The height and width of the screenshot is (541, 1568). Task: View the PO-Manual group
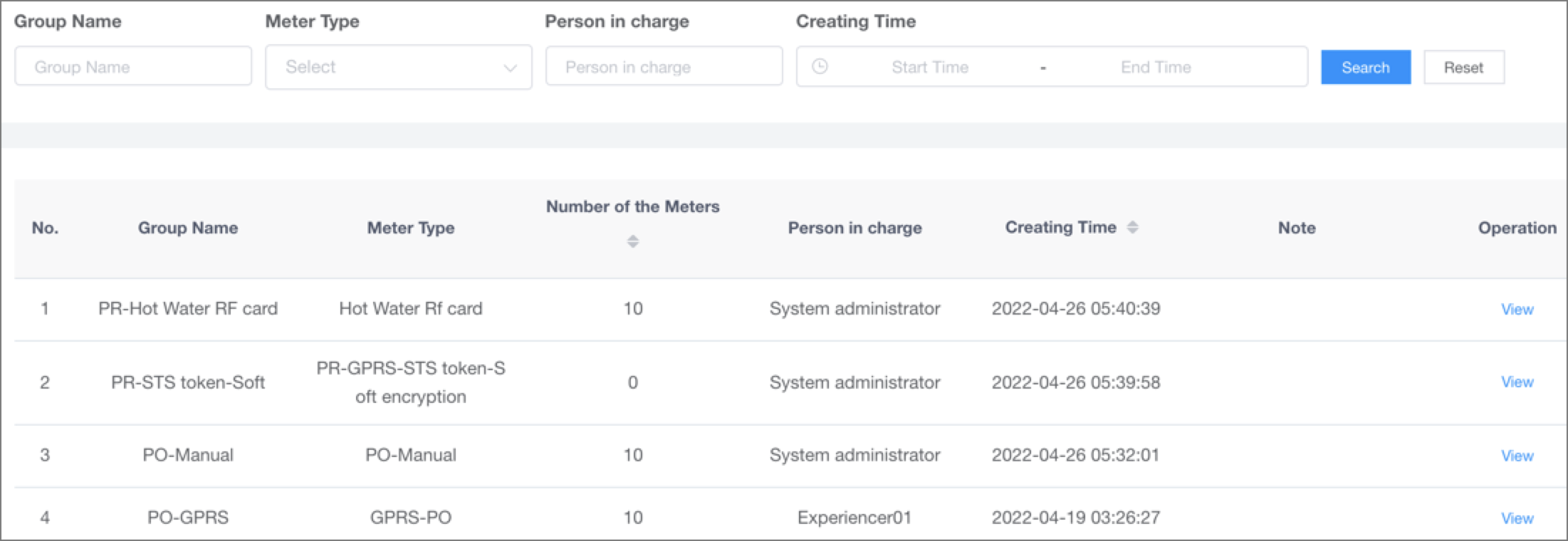point(1517,456)
